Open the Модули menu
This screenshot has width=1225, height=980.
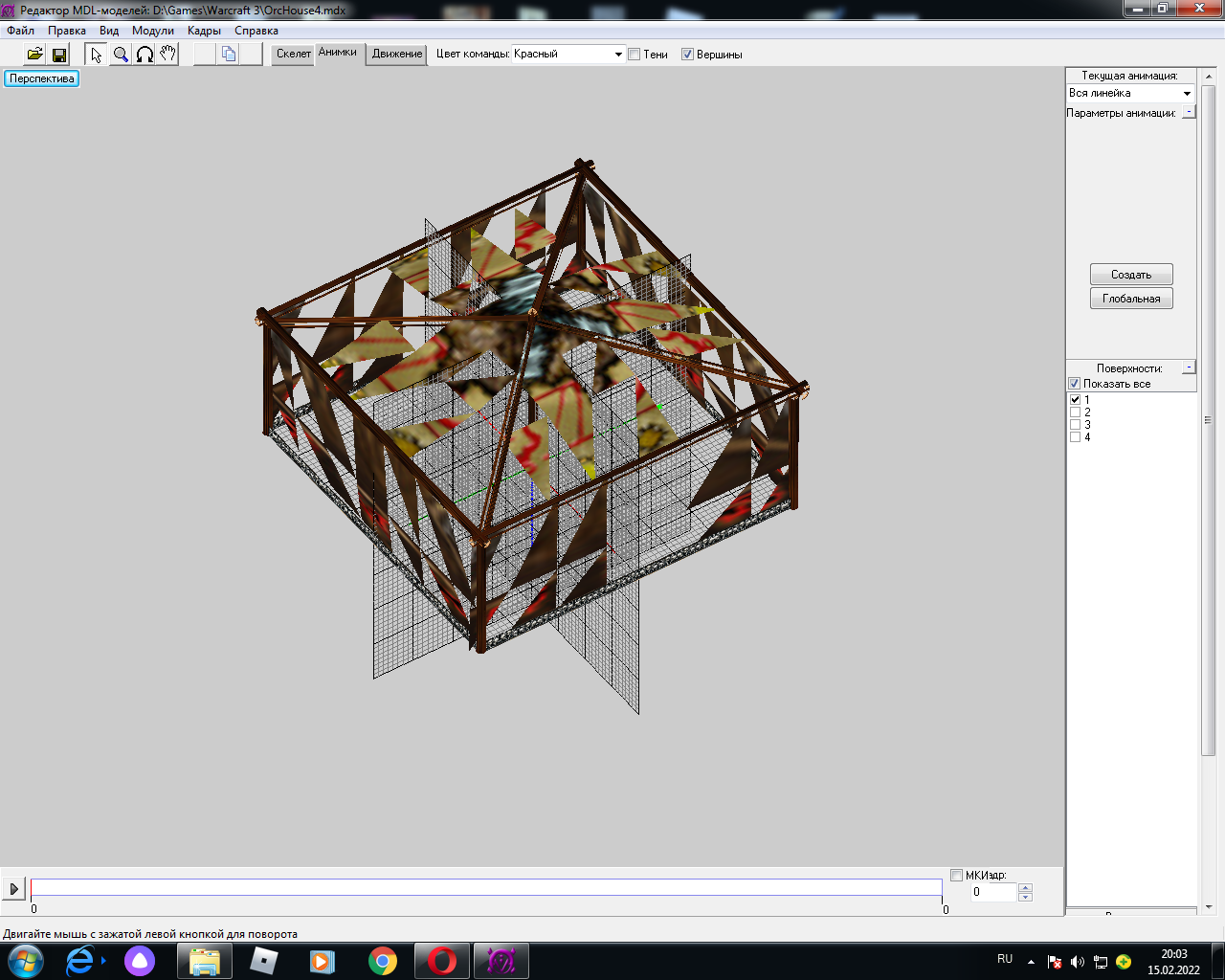153,31
